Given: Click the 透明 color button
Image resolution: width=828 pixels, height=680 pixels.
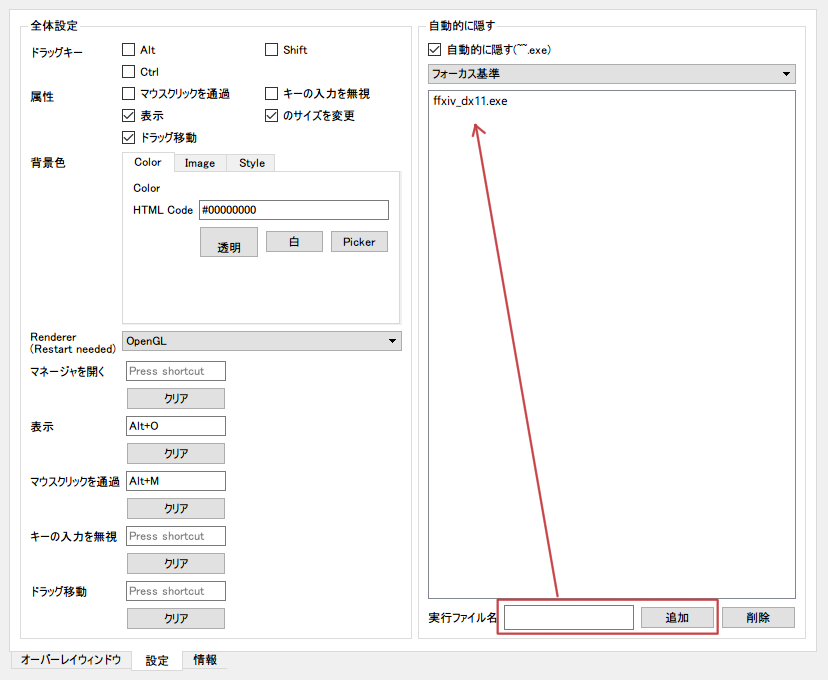Looking at the screenshot, I should [x=229, y=242].
